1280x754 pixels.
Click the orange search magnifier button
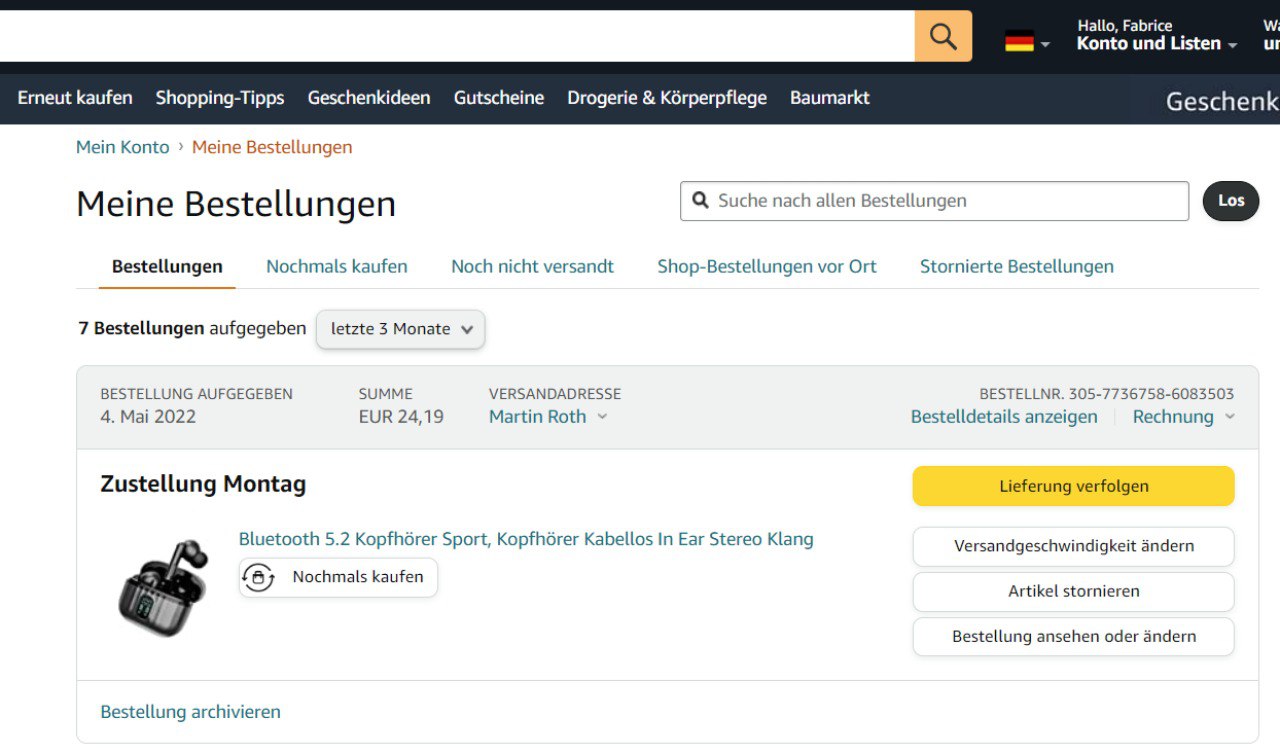(x=942, y=37)
